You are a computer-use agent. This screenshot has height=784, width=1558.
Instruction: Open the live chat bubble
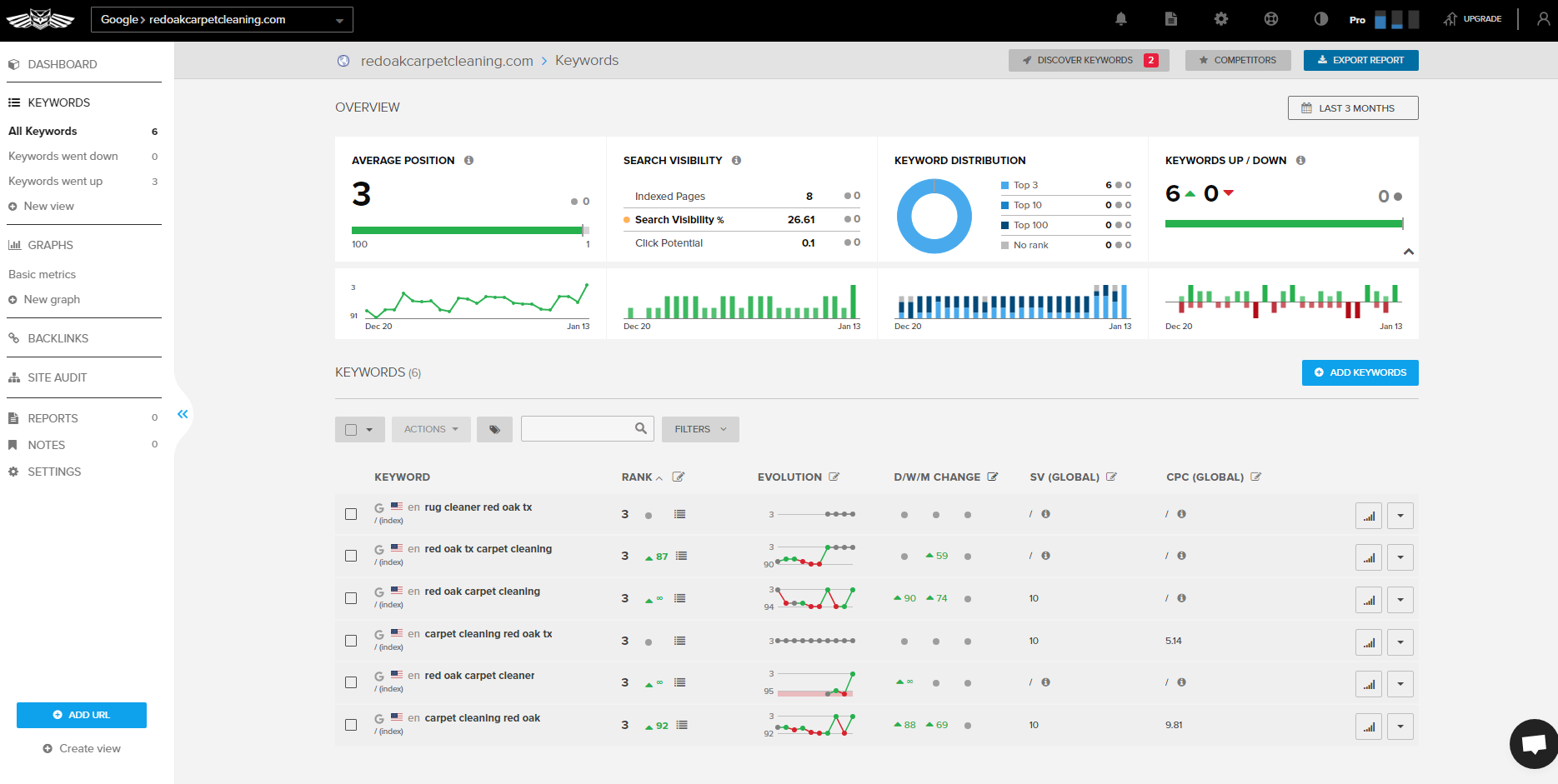tap(1533, 743)
